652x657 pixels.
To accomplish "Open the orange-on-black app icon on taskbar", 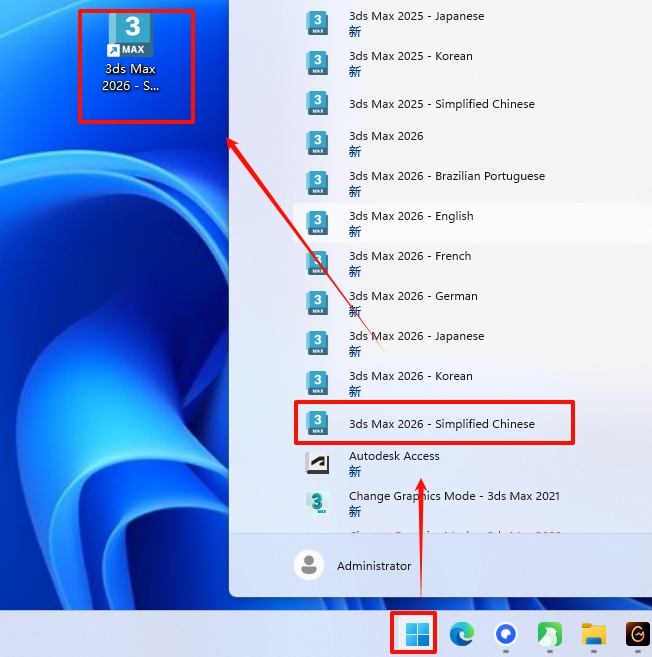I will tap(637, 633).
